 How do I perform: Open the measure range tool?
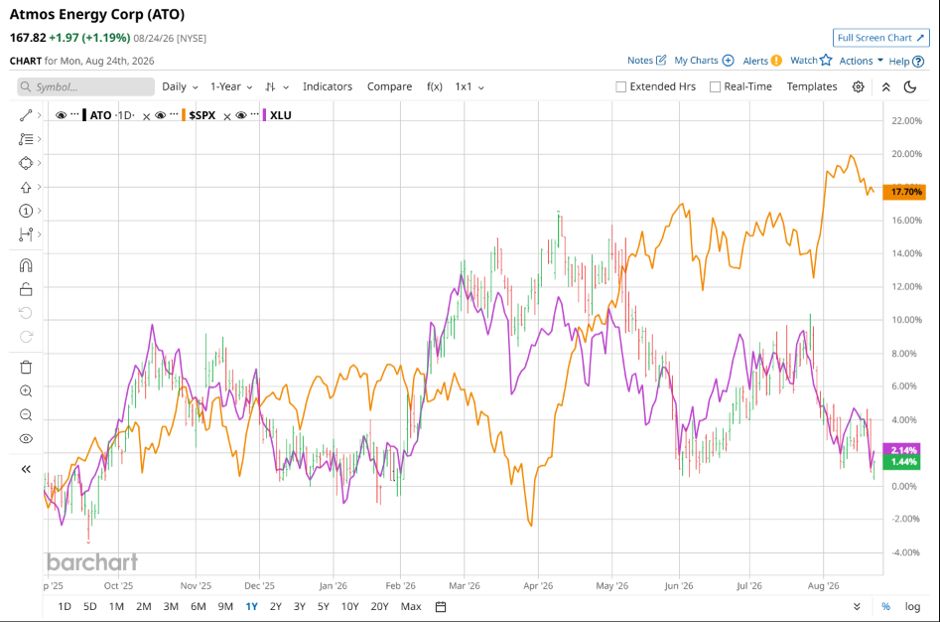[26, 234]
